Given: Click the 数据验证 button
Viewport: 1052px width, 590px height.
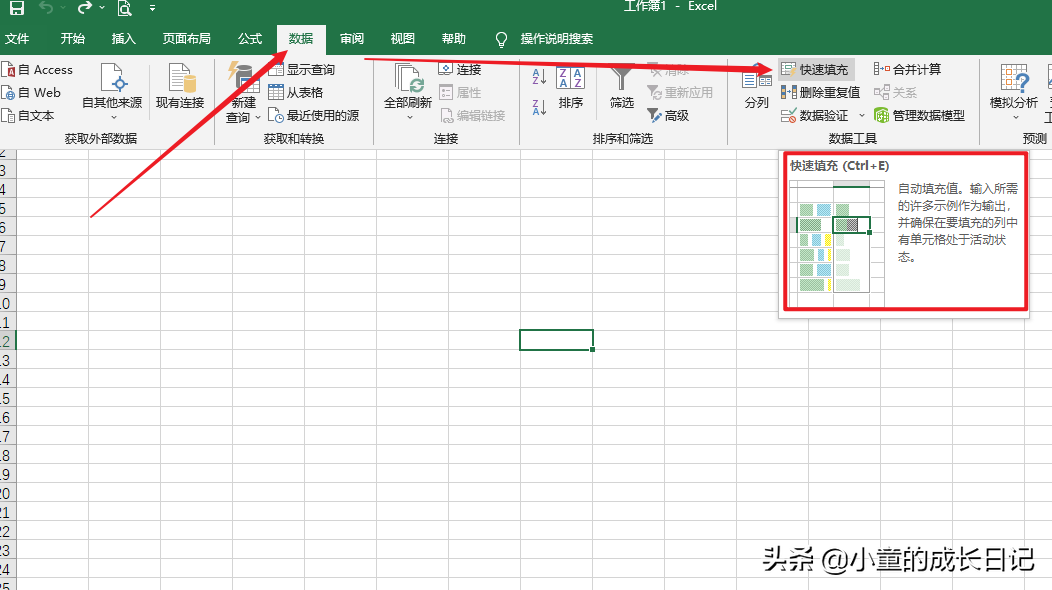Looking at the screenshot, I should (815, 115).
